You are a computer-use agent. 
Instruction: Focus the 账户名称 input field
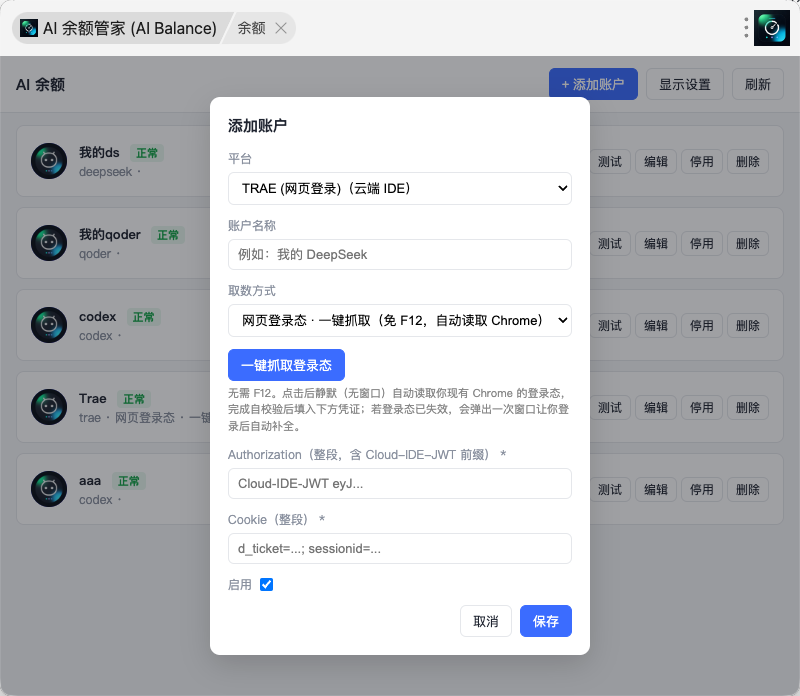click(x=399, y=255)
